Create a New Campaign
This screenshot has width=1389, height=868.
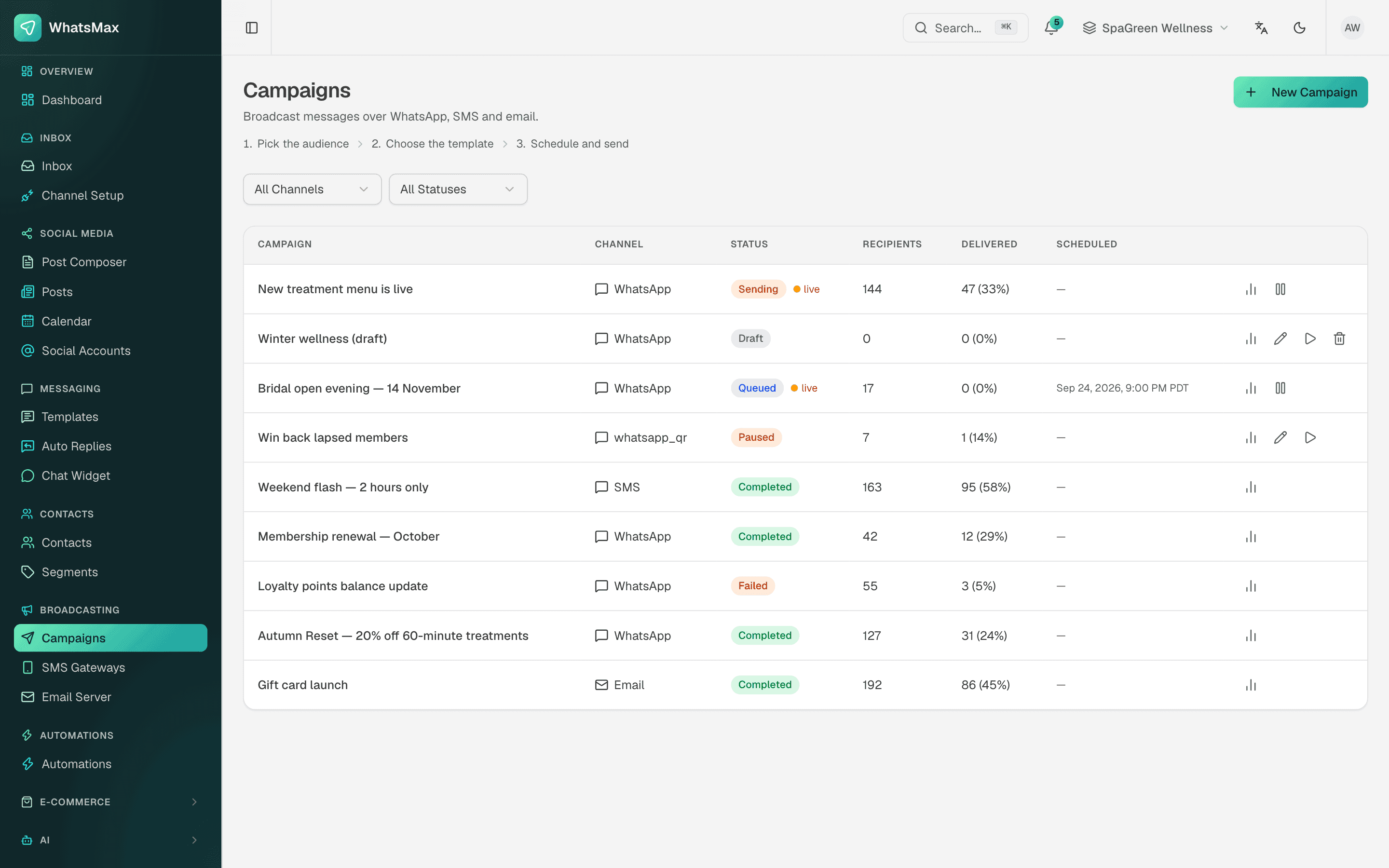click(x=1300, y=92)
